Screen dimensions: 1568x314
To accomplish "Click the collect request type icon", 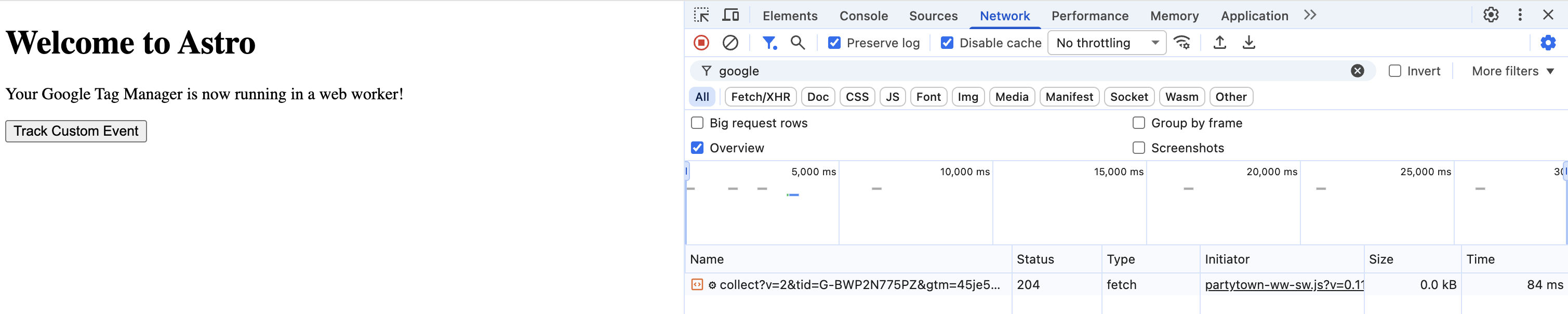I will [x=697, y=285].
